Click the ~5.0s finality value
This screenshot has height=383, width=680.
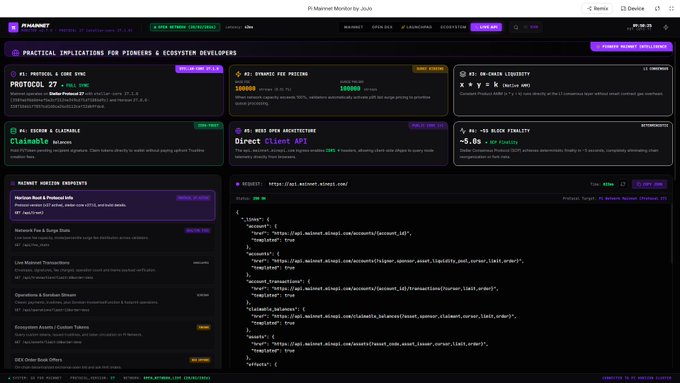coord(470,141)
